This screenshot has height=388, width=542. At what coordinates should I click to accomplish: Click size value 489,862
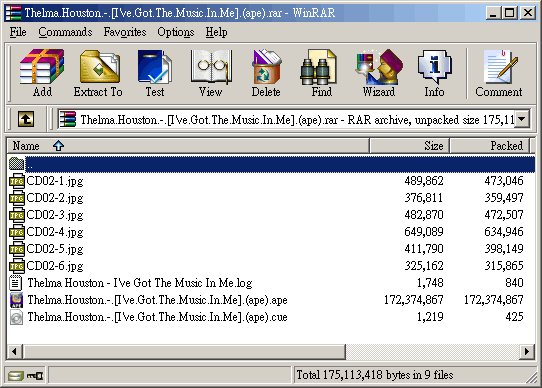click(x=424, y=181)
